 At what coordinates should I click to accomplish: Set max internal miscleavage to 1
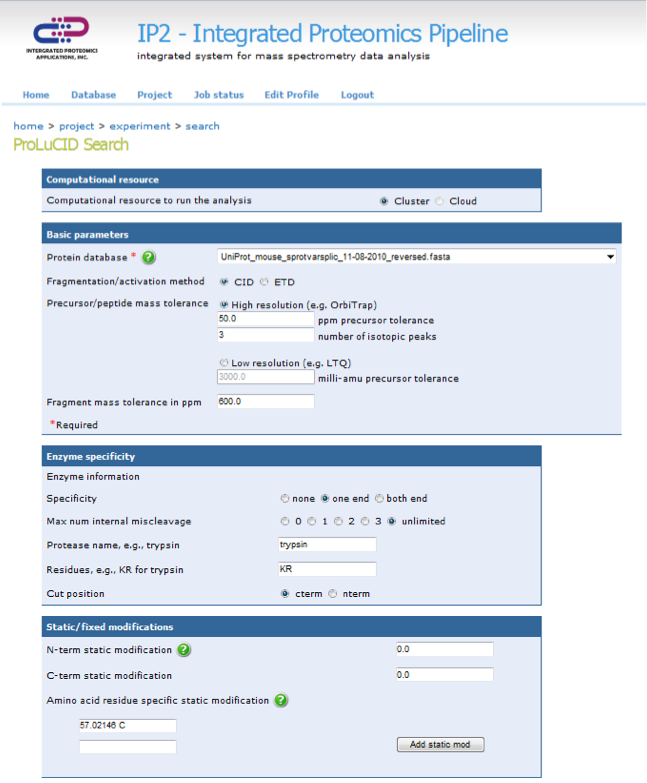pos(312,521)
